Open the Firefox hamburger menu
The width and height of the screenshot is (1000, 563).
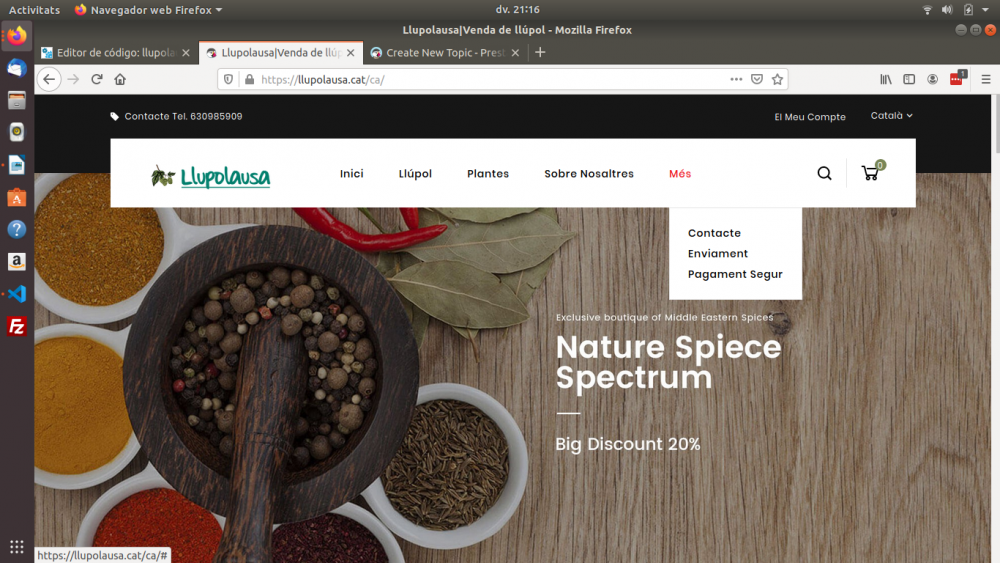pyautogui.click(x=986, y=80)
